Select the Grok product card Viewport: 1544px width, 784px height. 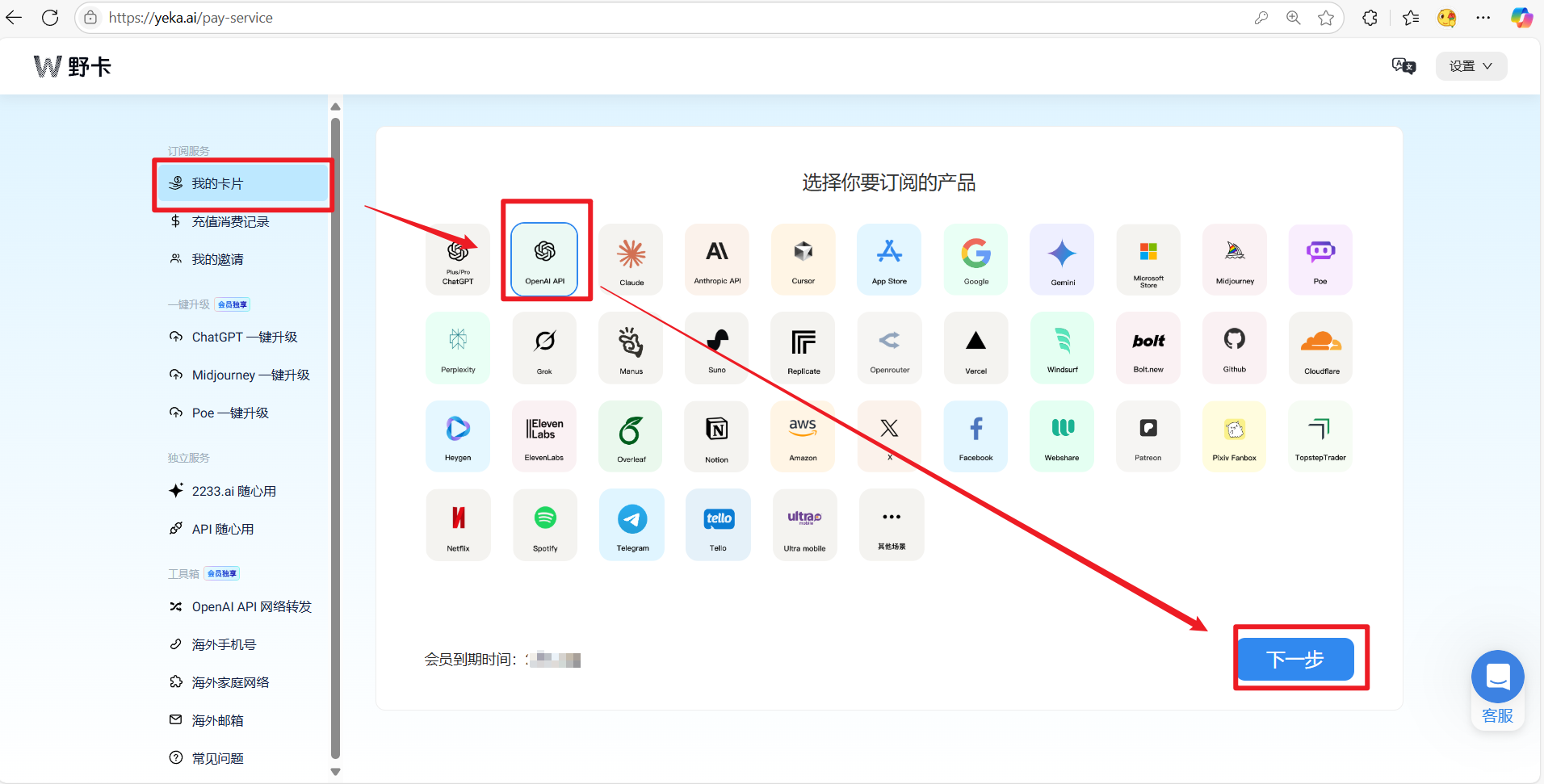coord(544,348)
